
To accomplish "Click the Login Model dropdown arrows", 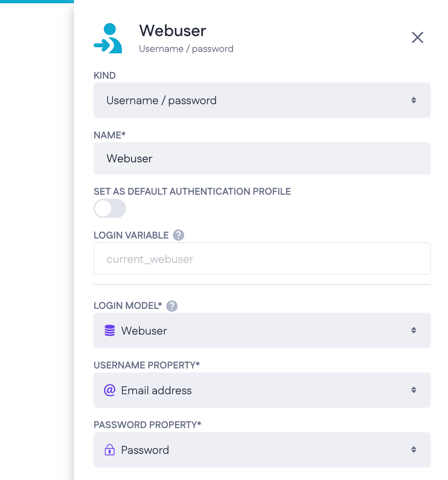I will 413,330.
